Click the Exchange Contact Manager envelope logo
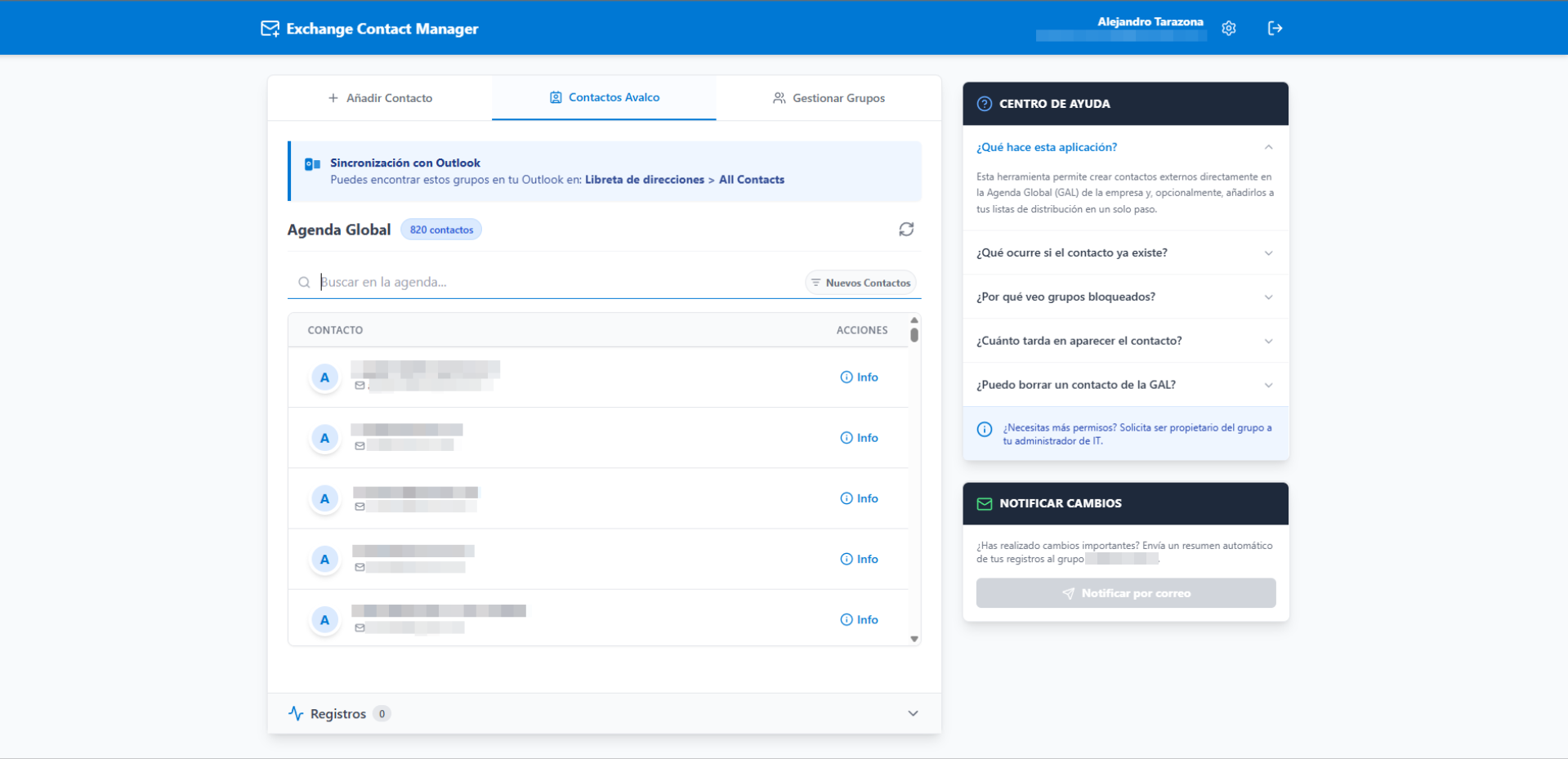 click(x=270, y=29)
